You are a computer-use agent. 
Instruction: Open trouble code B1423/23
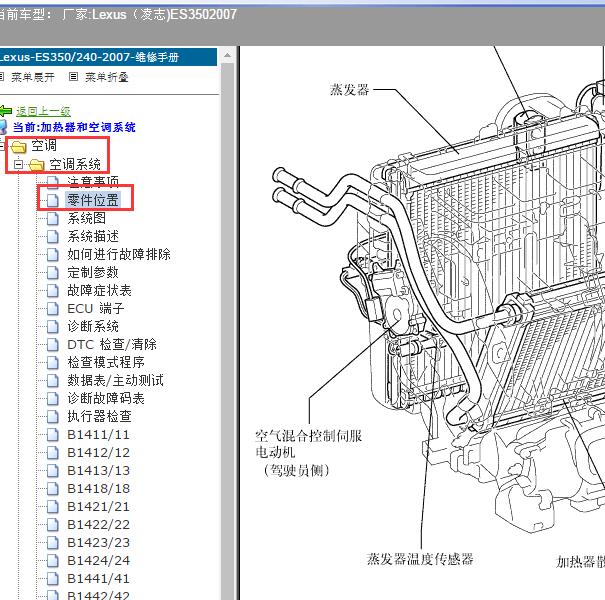98,543
